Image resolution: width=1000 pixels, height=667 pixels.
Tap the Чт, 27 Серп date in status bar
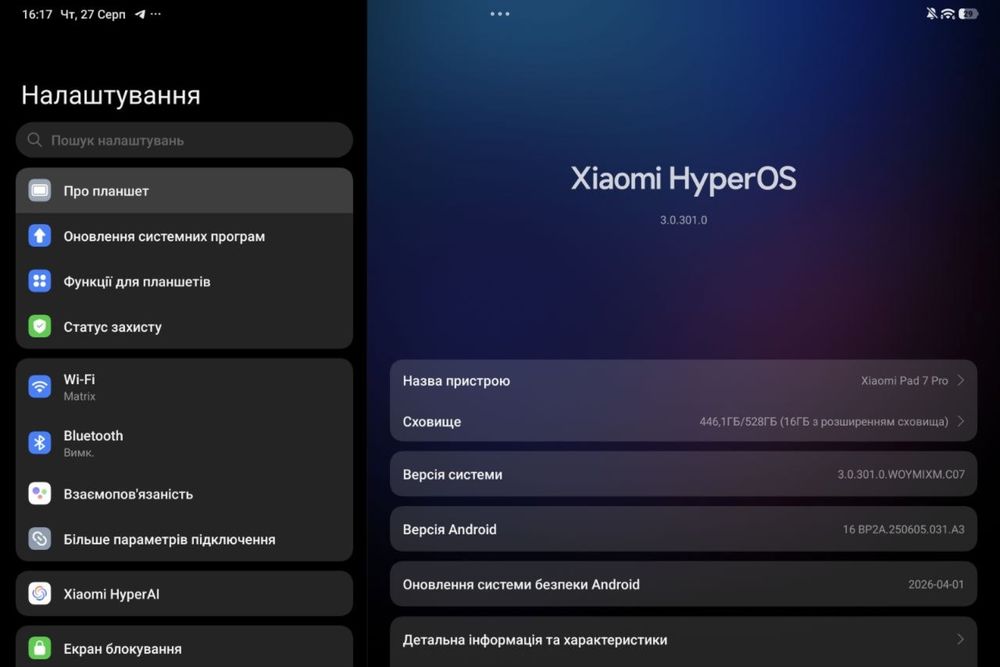(92, 14)
